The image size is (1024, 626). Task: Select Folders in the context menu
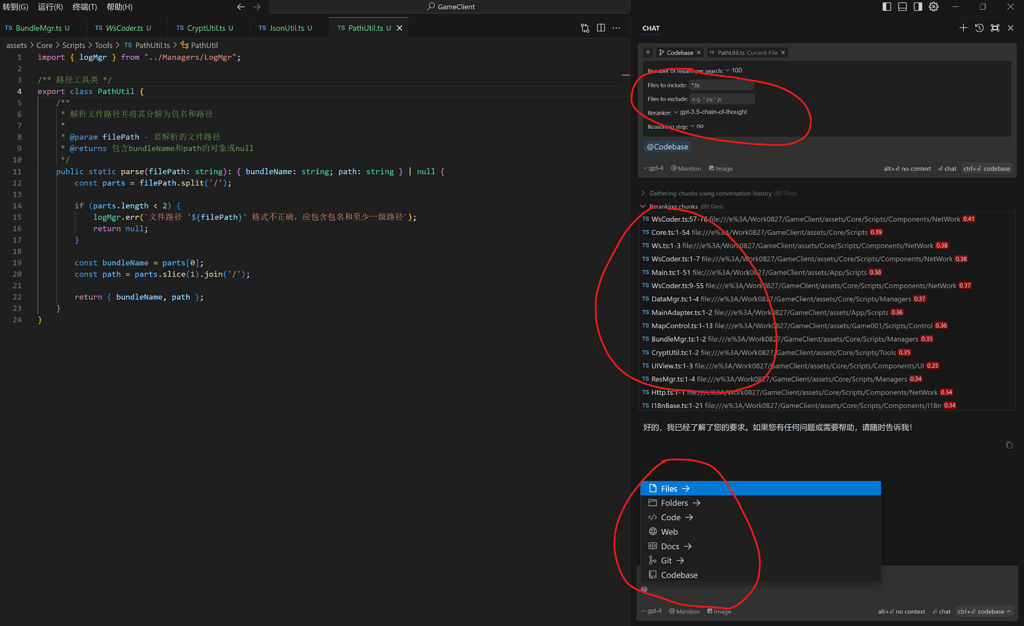[674, 503]
